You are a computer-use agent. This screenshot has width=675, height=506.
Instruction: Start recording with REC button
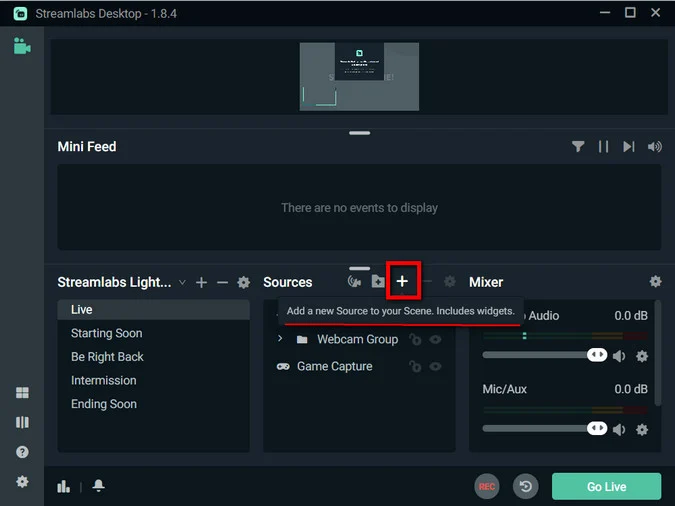(x=487, y=487)
